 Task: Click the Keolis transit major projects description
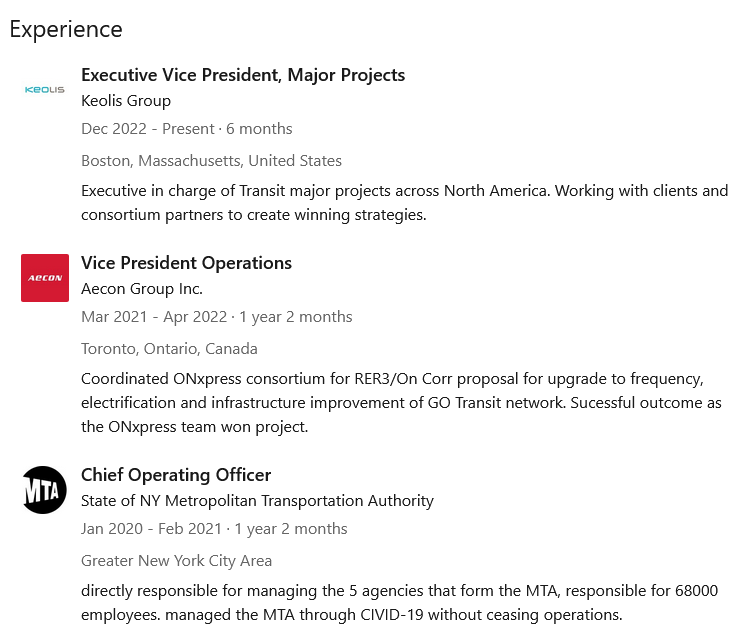pyautogui.click(x=404, y=202)
